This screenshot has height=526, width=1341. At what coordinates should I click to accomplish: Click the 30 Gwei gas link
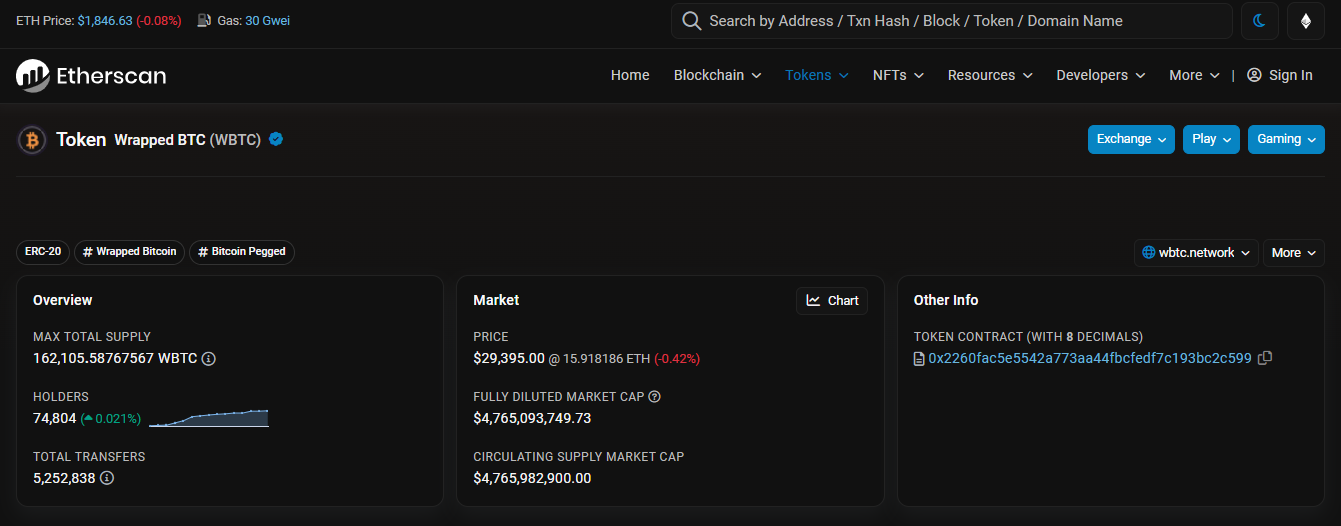(x=267, y=21)
